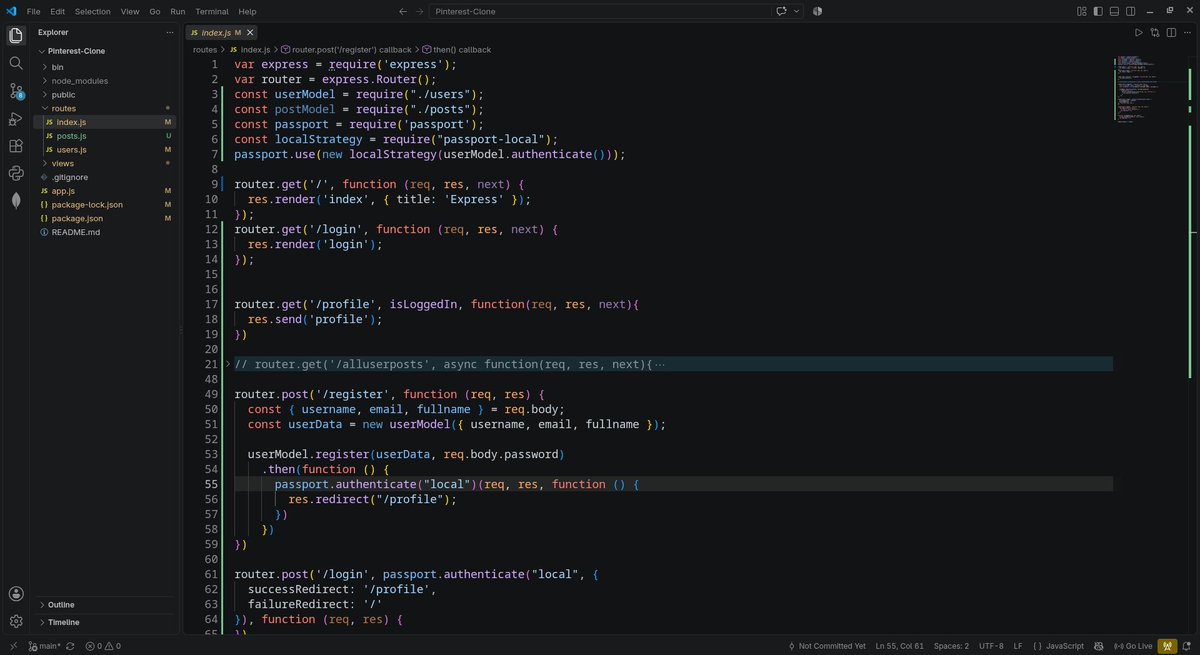Open the View menu
This screenshot has width=1200, height=655.
tap(130, 11)
